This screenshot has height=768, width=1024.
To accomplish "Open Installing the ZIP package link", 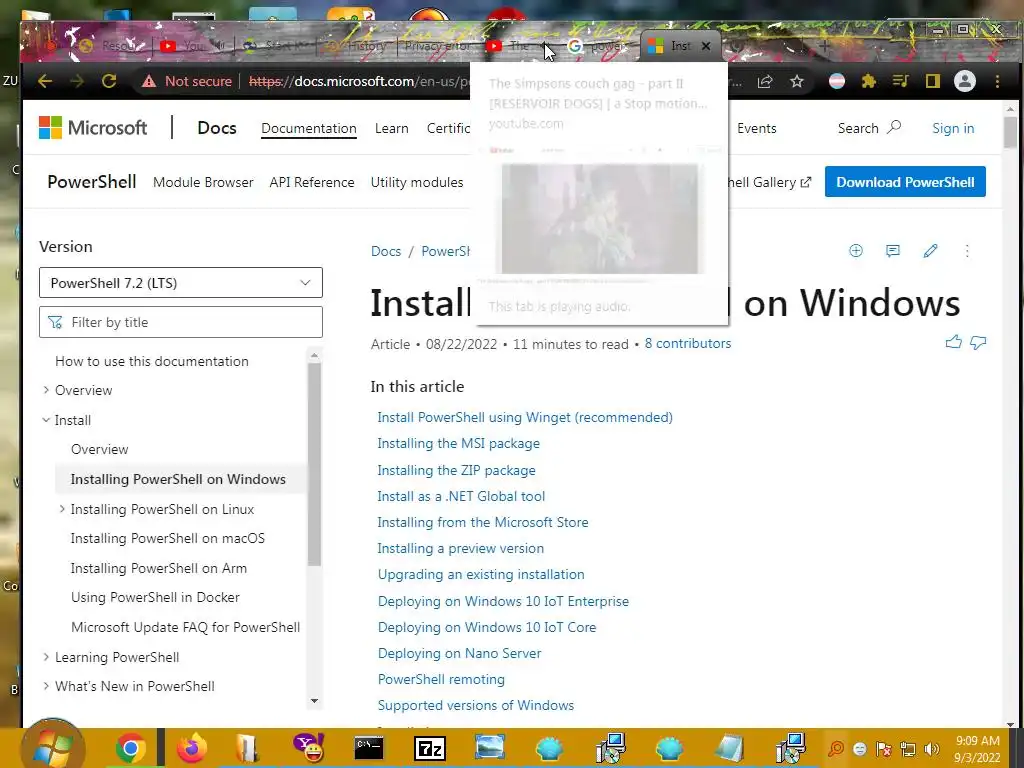I will pyautogui.click(x=456, y=470).
